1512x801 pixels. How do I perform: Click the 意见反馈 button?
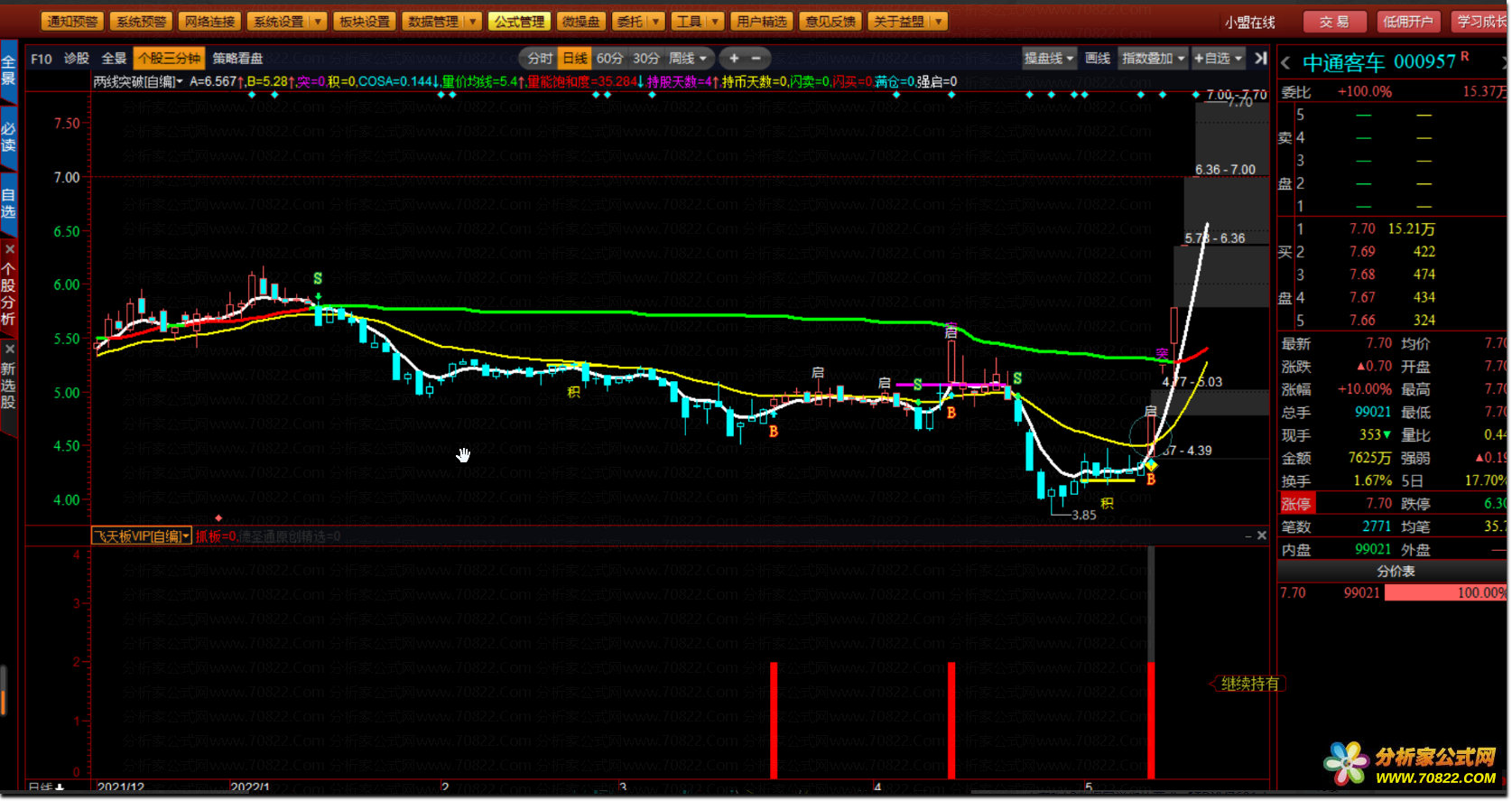click(830, 22)
